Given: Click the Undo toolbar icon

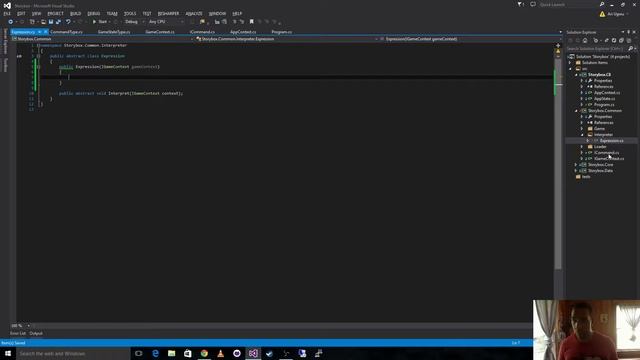Looking at the screenshot, I should pos(68,22).
